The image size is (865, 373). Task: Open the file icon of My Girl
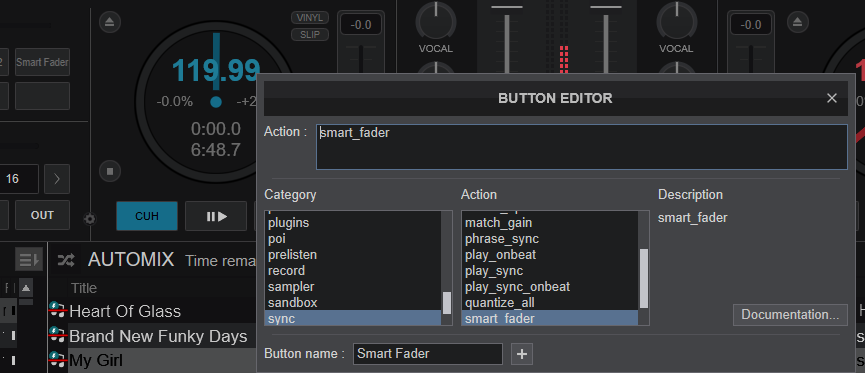pos(57,359)
